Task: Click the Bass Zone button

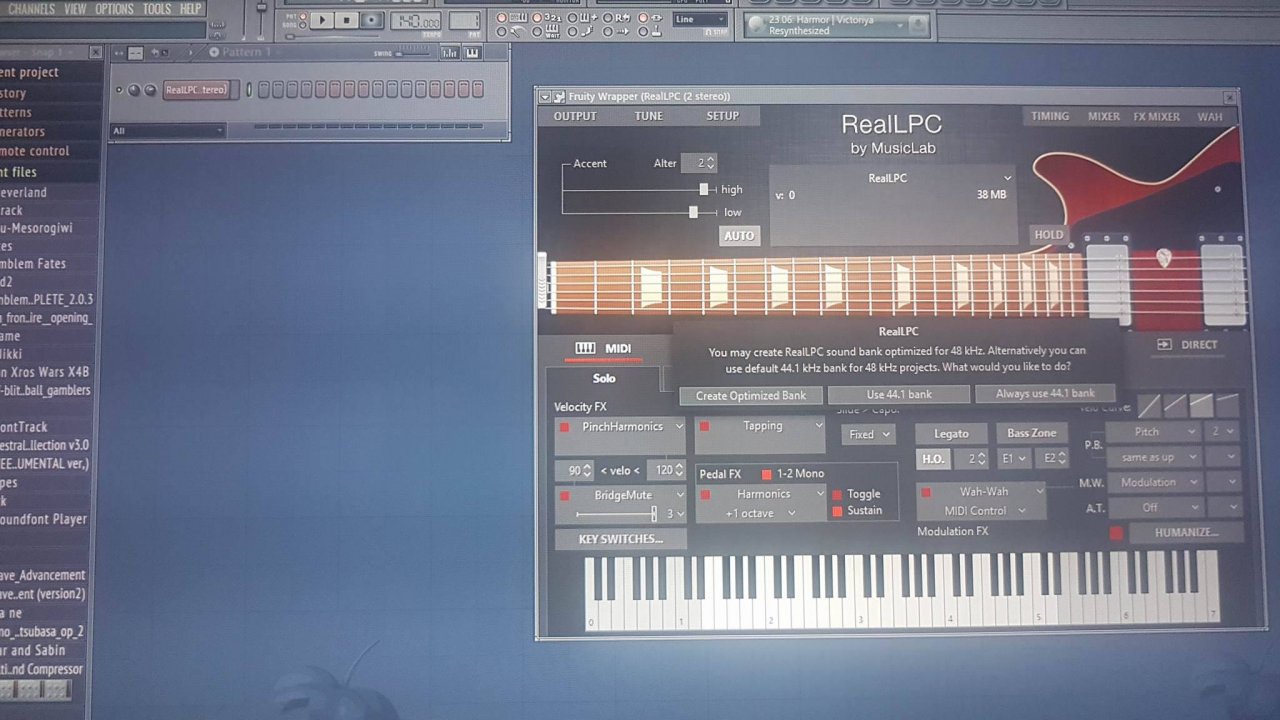Action: 1031,433
